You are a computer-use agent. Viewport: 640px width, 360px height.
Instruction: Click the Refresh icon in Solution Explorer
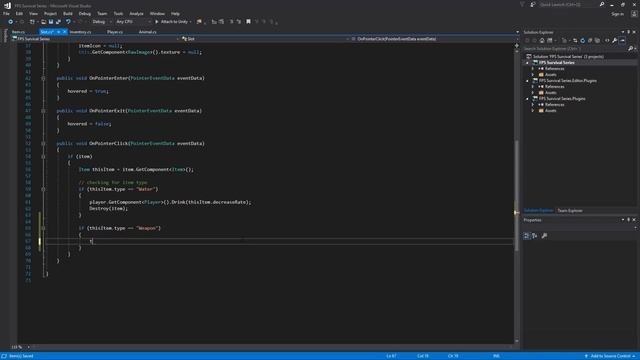click(x=582, y=40)
